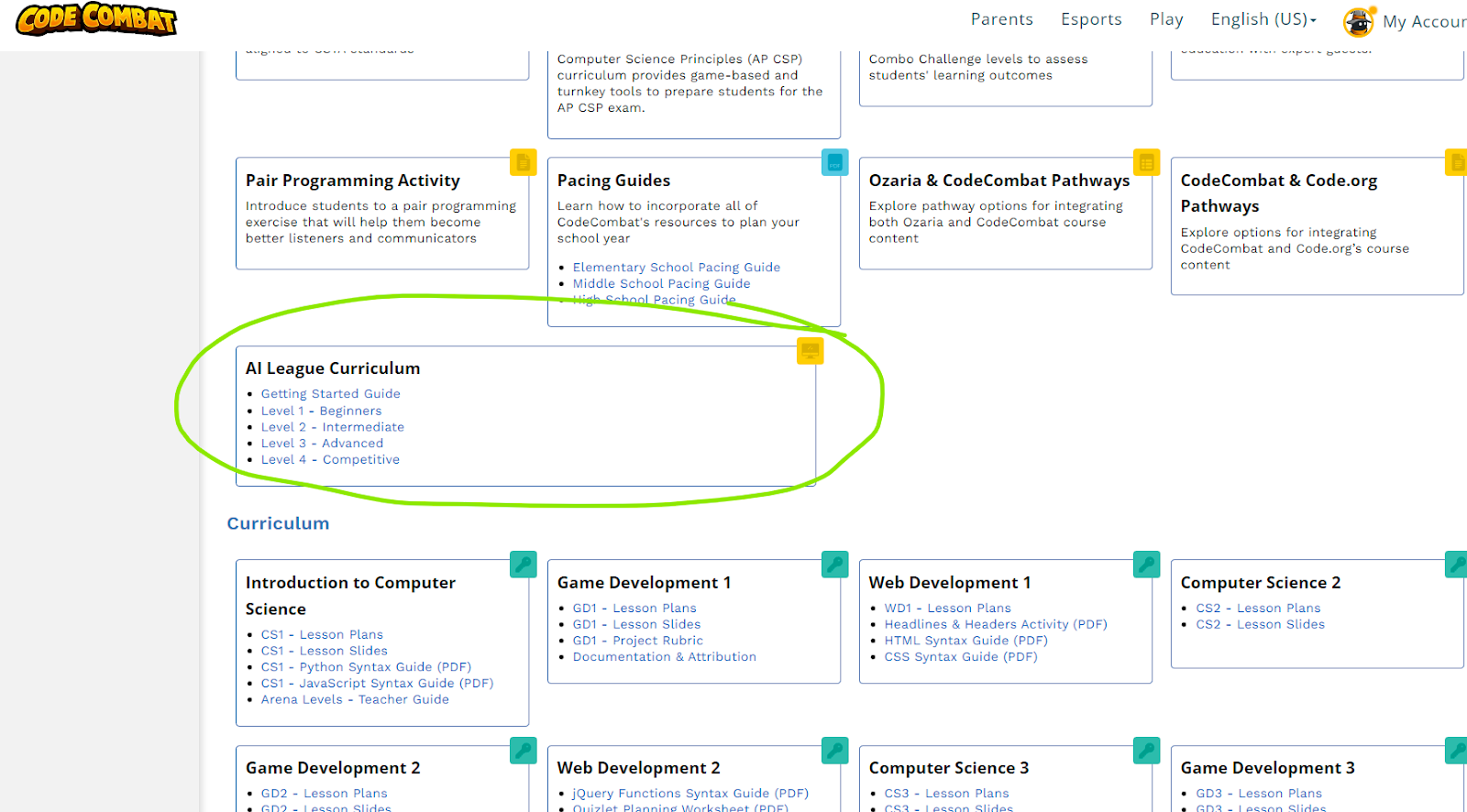Click the teal key icon on Introduction to Computer Science card
Viewport: 1467px width, 812px height.
pos(523,565)
